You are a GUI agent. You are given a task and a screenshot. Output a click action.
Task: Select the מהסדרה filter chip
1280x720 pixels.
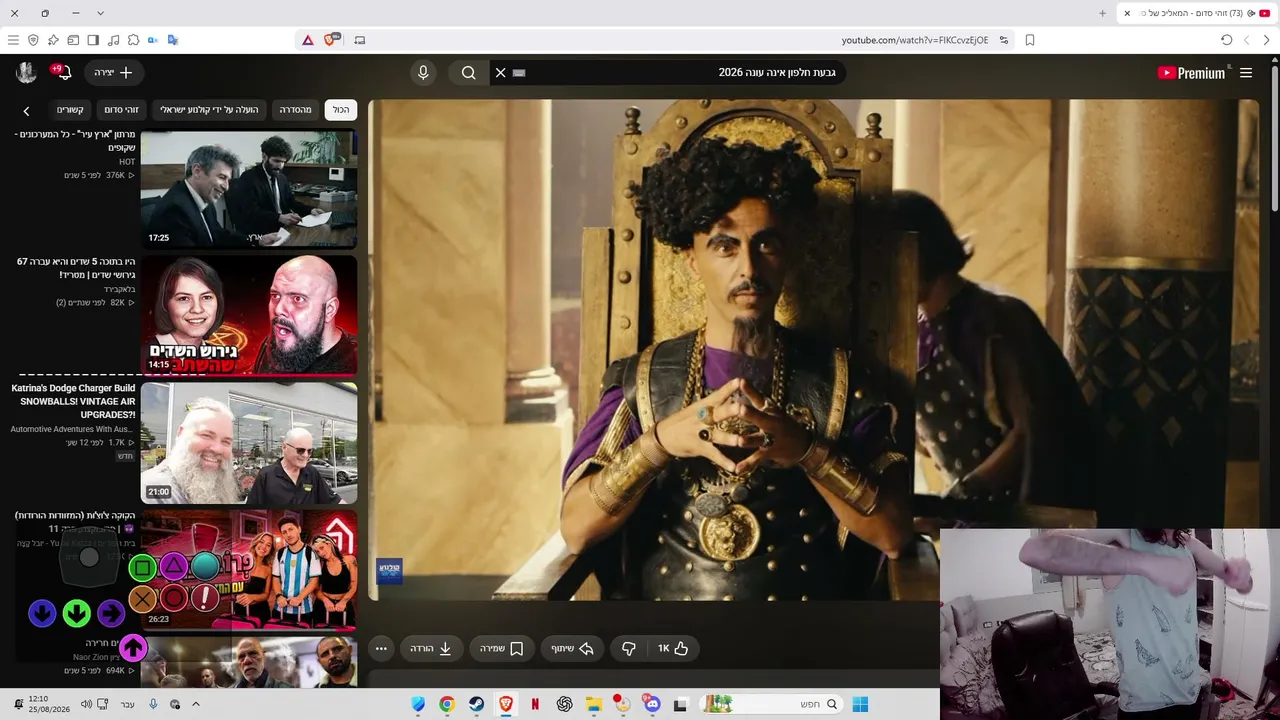[295, 110]
